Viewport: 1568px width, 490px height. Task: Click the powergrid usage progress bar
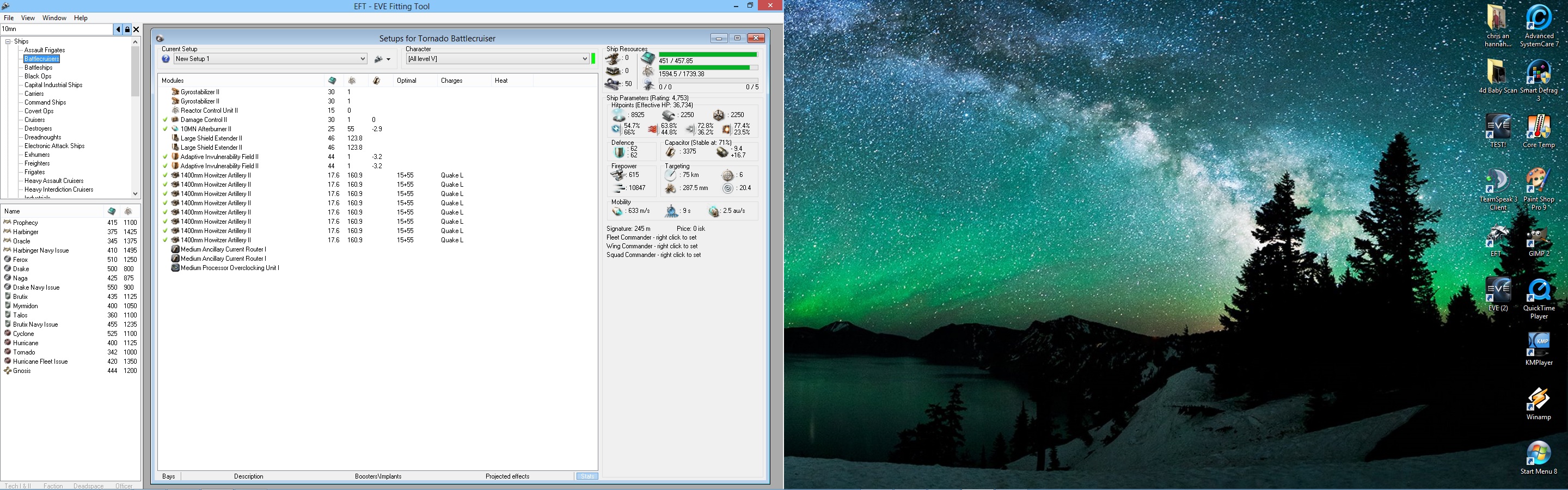click(x=708, y=68)
